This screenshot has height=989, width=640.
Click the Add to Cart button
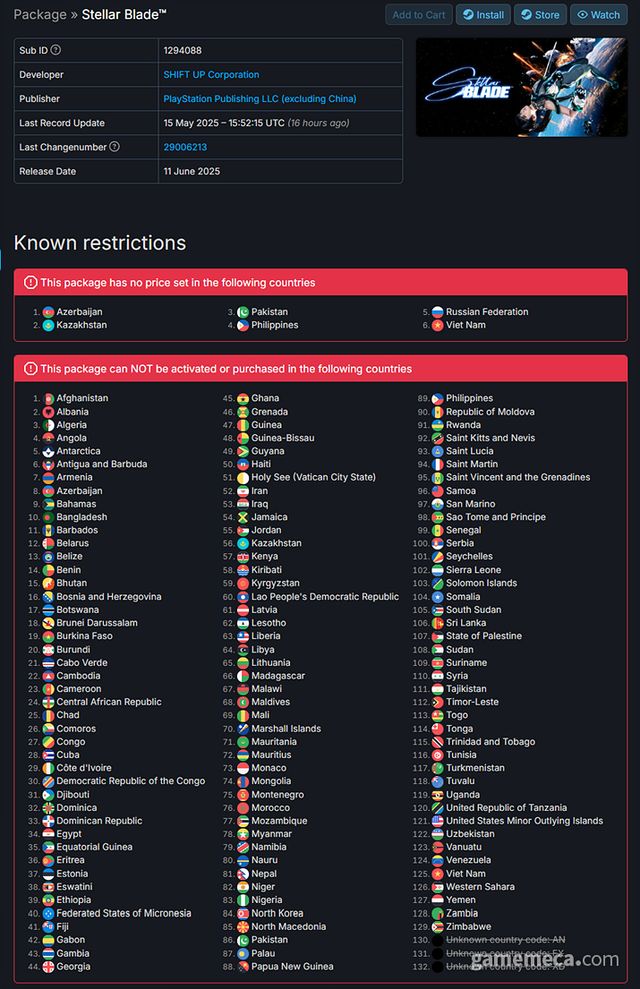(x=418, y=15)
